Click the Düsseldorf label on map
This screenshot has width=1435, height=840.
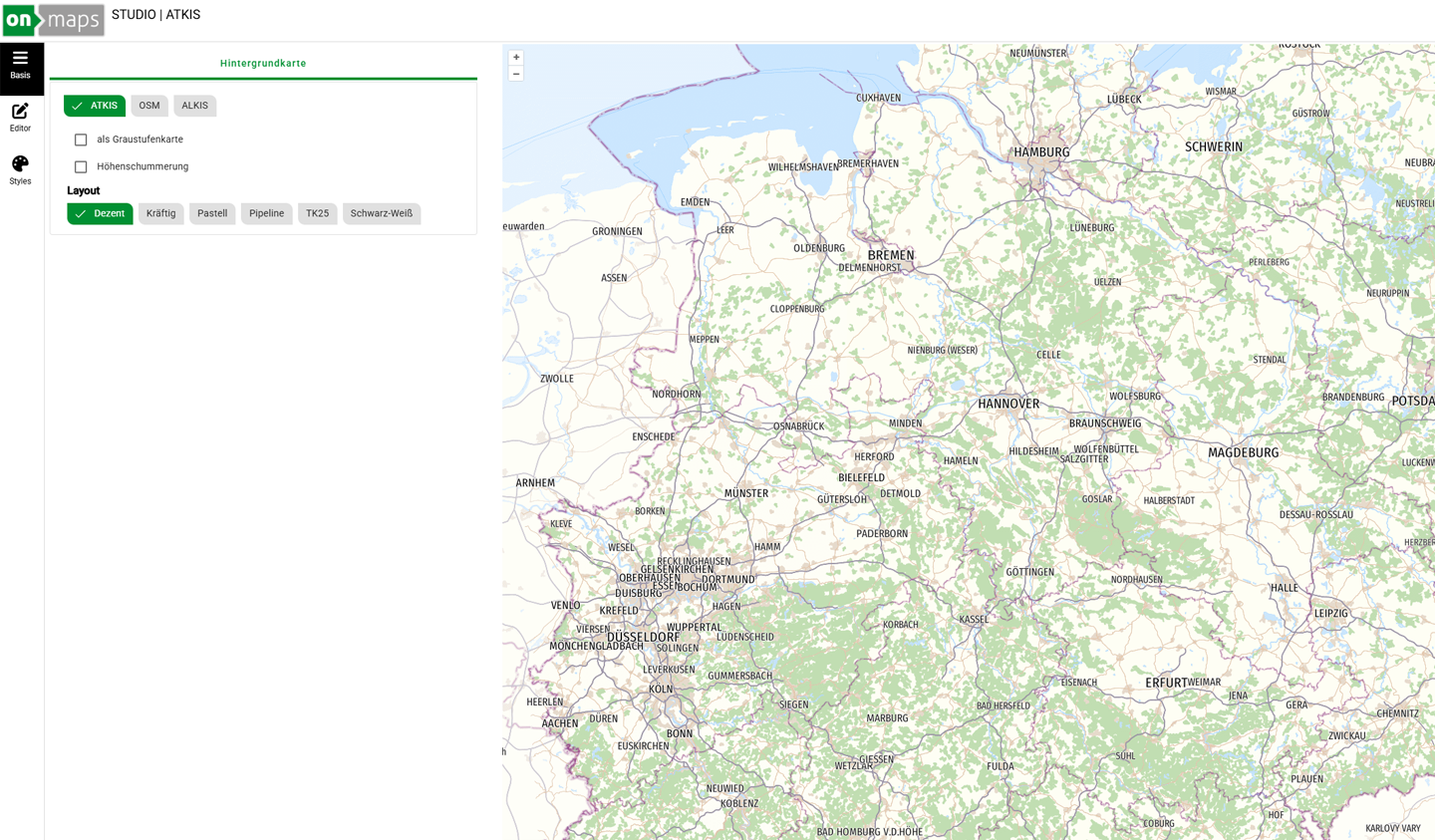click(x=643, y=637)
